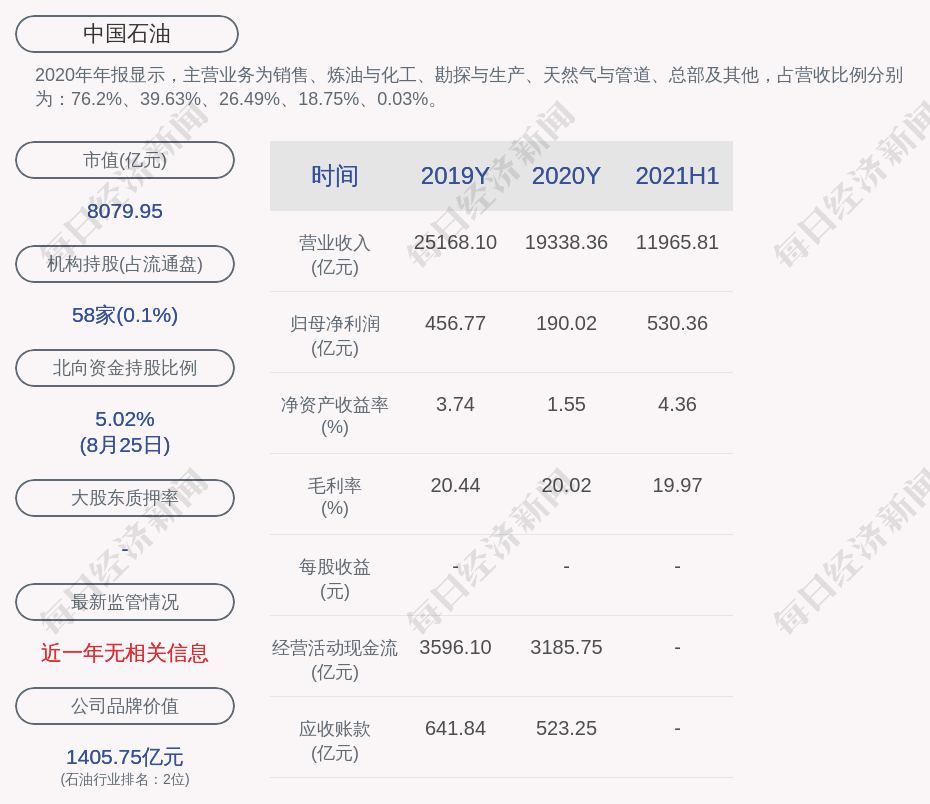The height and width of the screenshot is (804, 930).
Task: Click cash flow value 3185.75
Action: point(566,647)
